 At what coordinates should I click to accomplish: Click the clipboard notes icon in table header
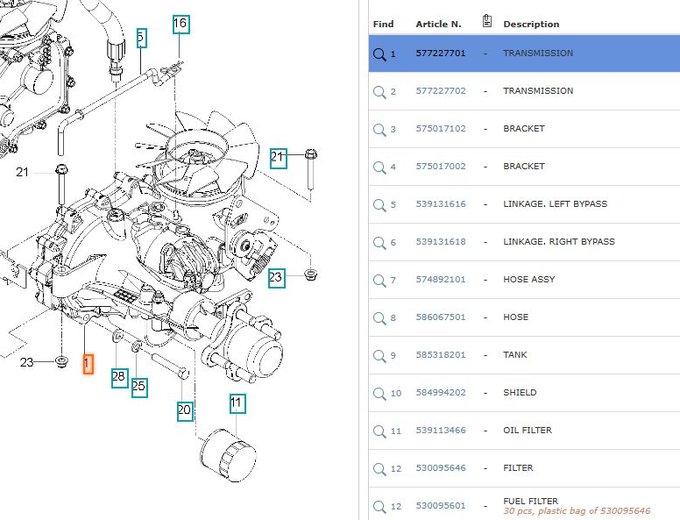tap(487, 21)
